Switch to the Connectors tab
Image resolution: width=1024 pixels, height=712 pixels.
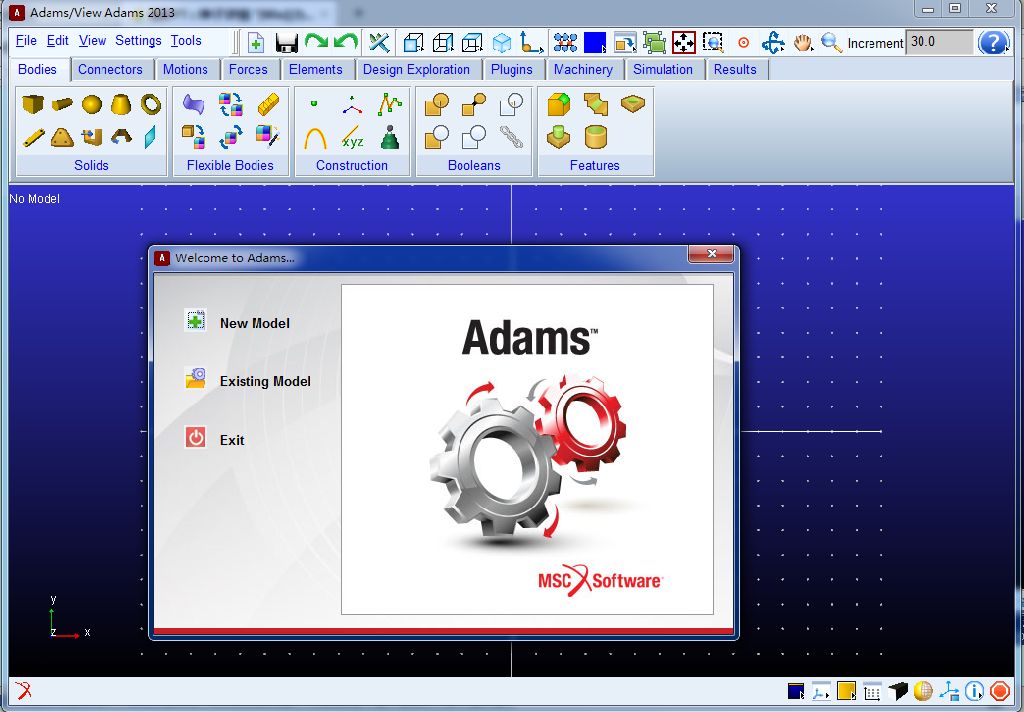110,69
